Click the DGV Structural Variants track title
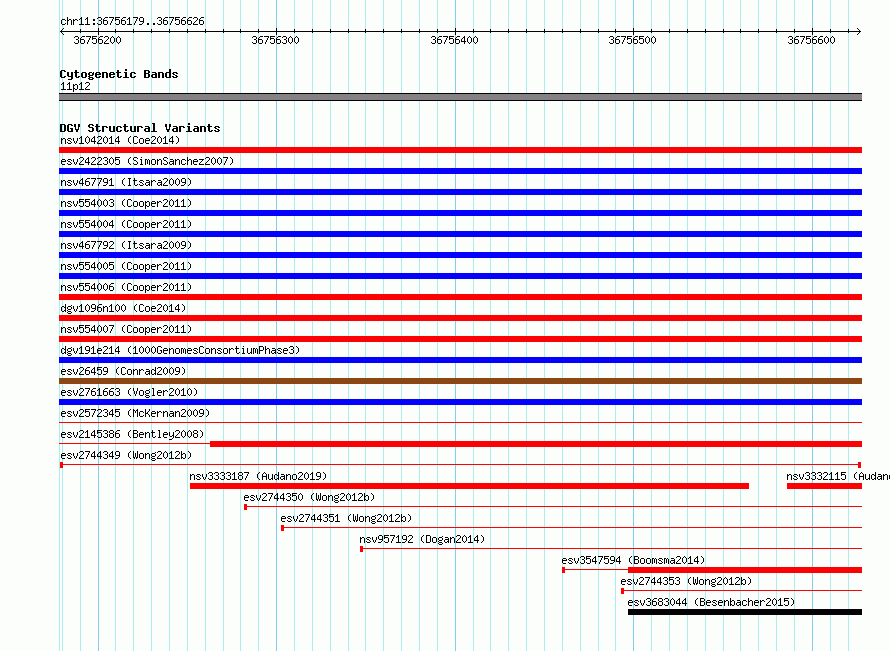The width and height of the screenshot is (890, 651). click(140, 128)
